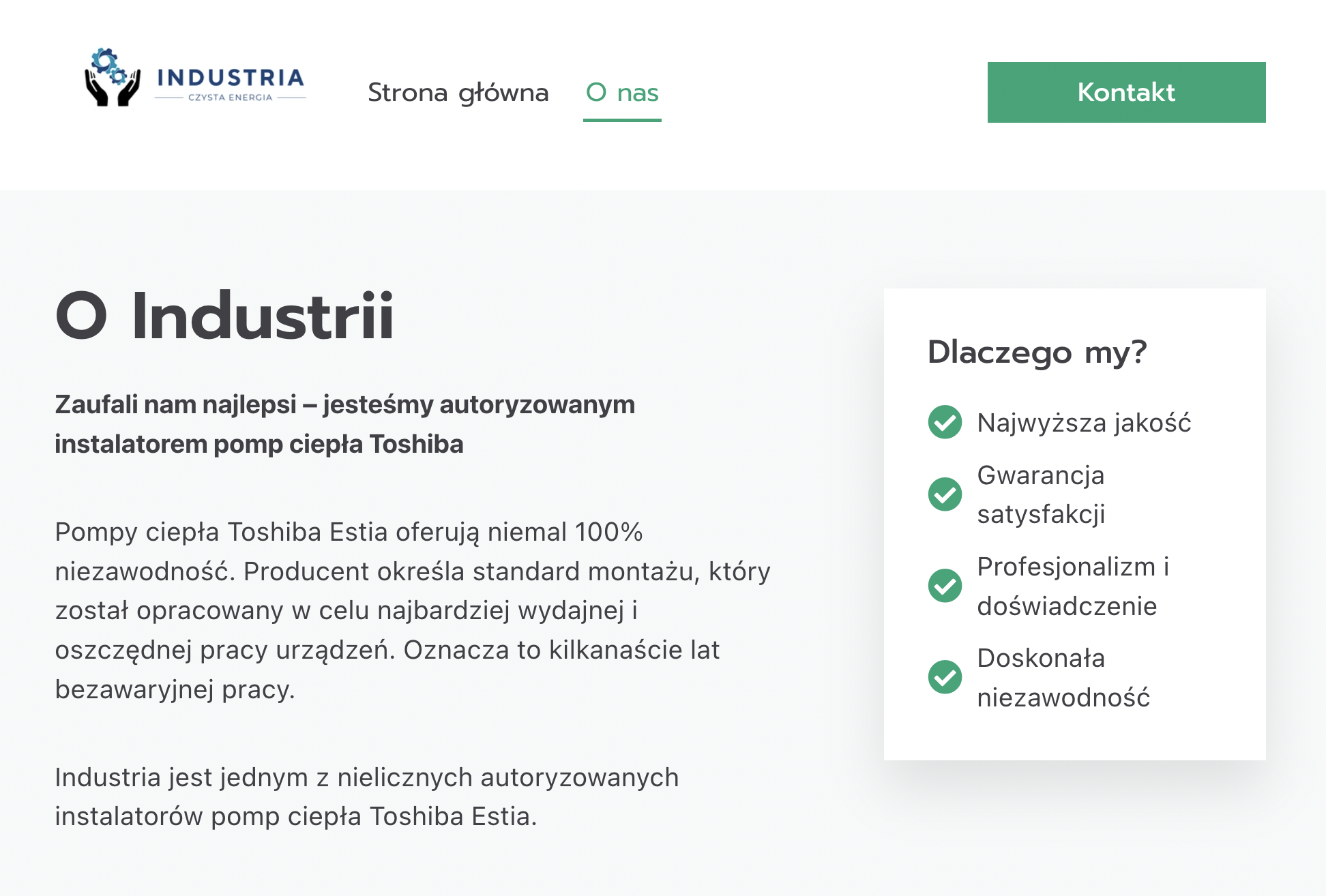
Task: Select the green checkmark beside Najwyższa jakość
Action: (x=944, y=423)
